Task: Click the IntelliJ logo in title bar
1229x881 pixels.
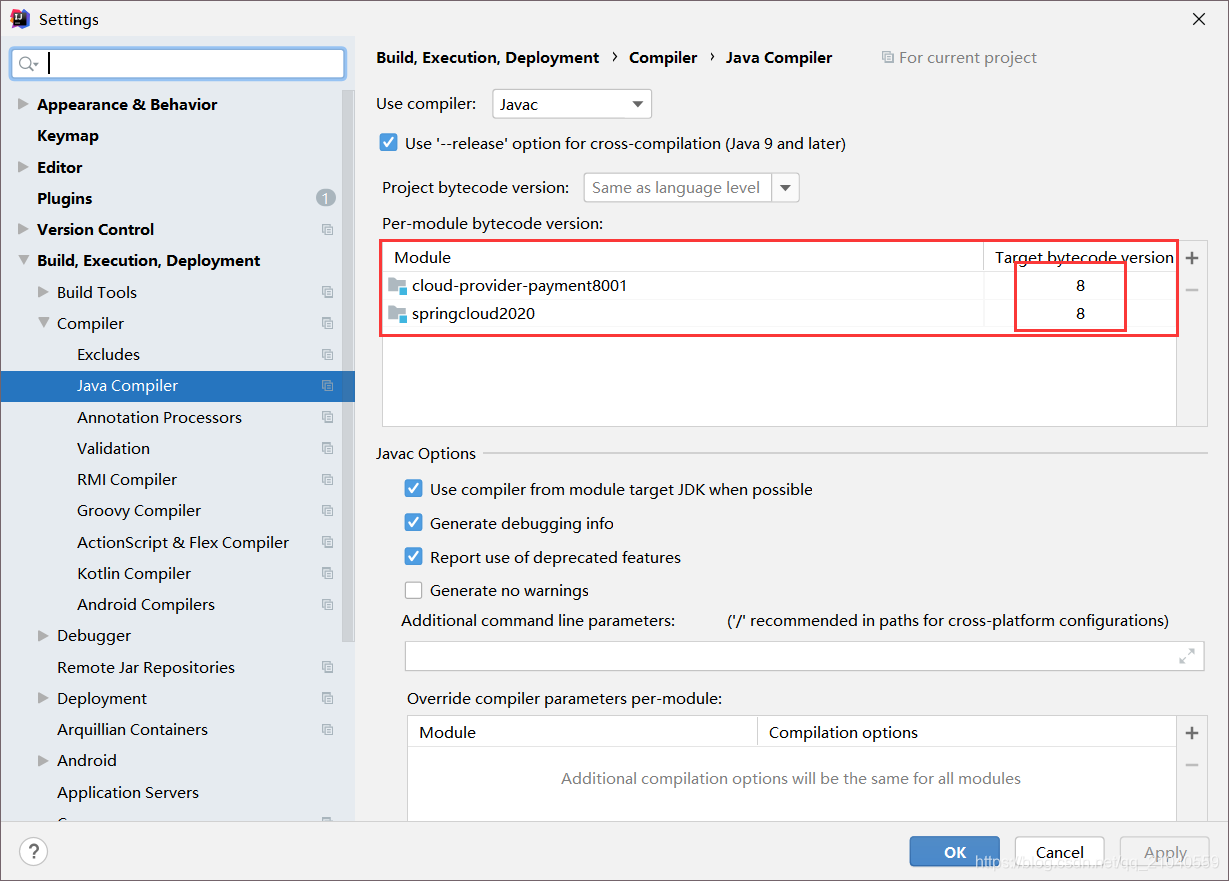Action: pyautogui.click(x=19, y=19)
